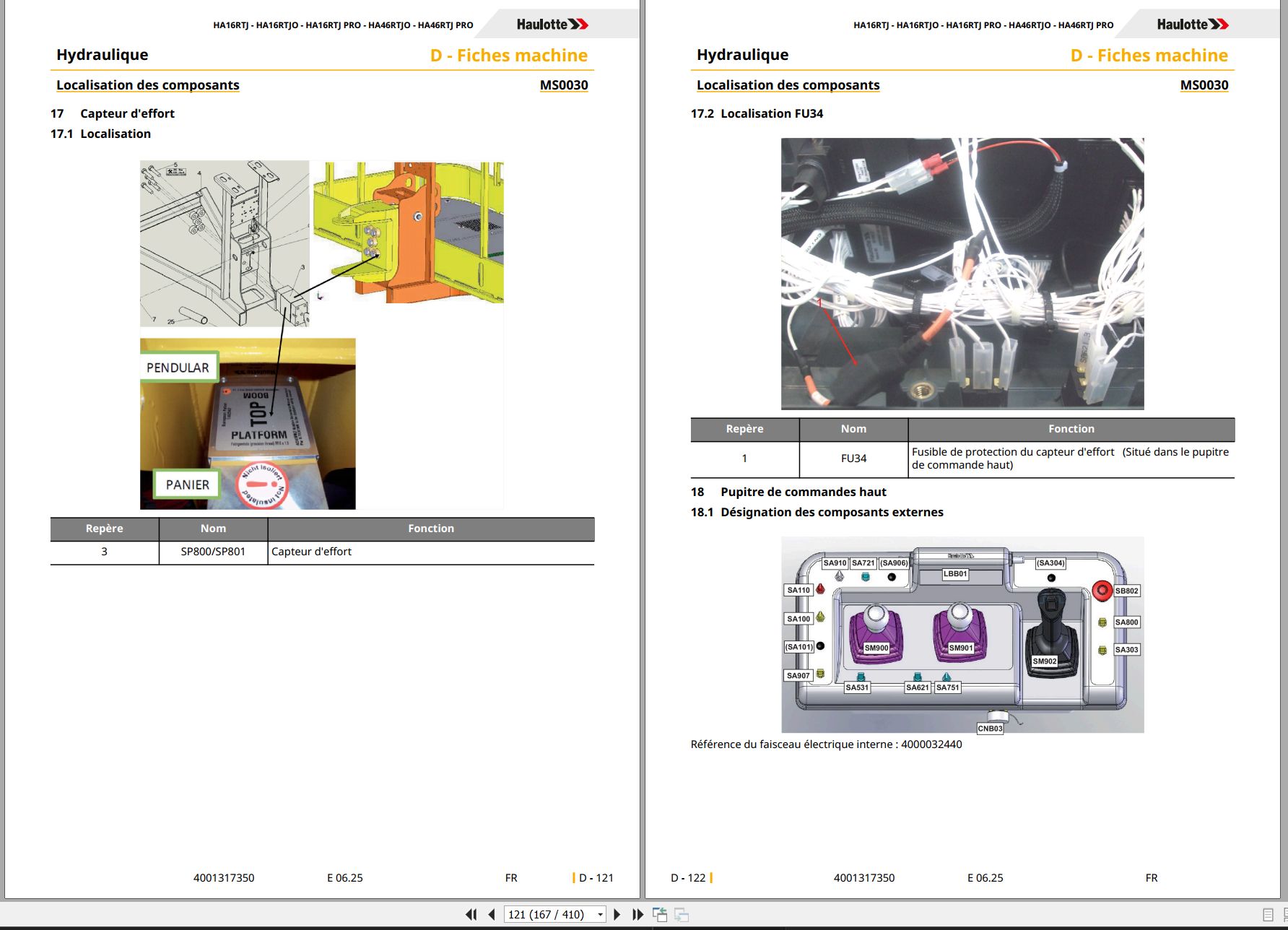The width and height of the screenshot is (1288, 930).
Task: Click the harness reference 4000032440 text
Action: click(931, 744)
